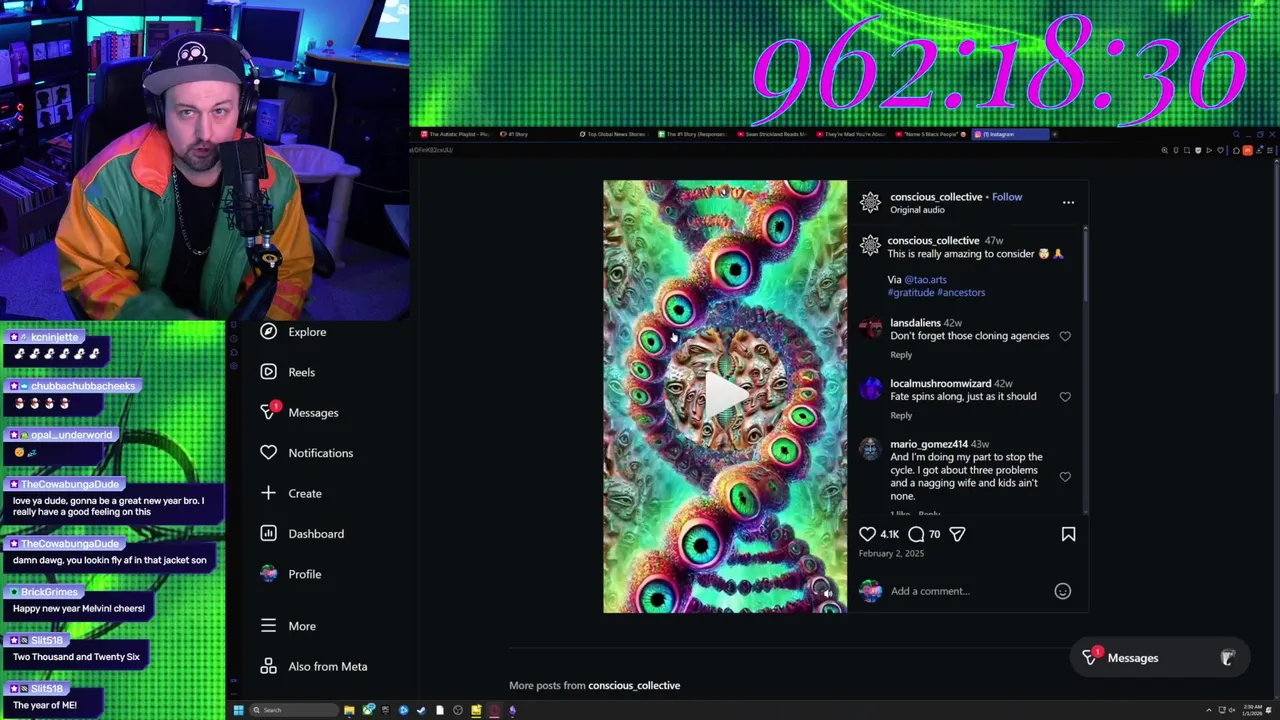This screenshot has width=1280, height=720.
Task: Click conscious_collective in More posts heading
Action: pyautogui.click(x=634, y=686)
